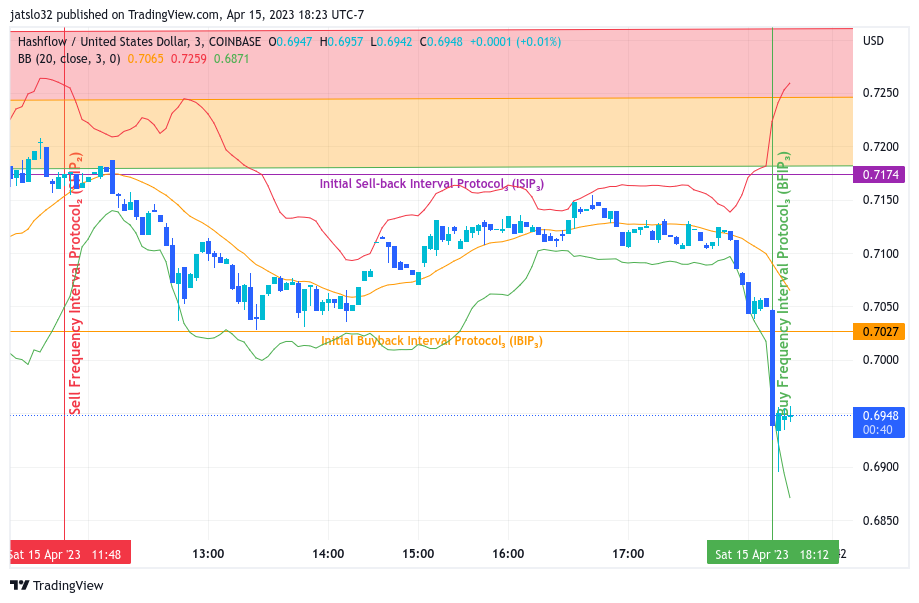Click the BB (20, close, 3, 0) indicator legend
Viewport: 919px width, 603px height.
coord(69,59)
